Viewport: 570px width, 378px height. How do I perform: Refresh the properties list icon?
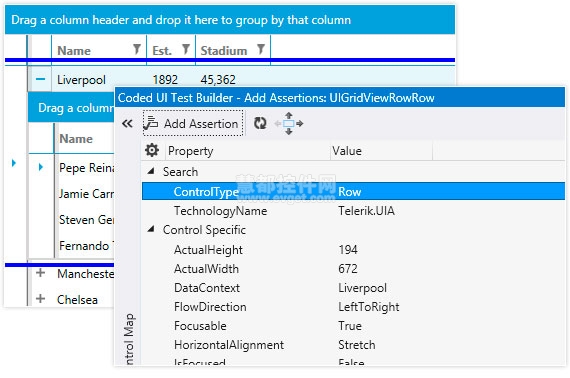pyautogui.click(x=260, y=123)
